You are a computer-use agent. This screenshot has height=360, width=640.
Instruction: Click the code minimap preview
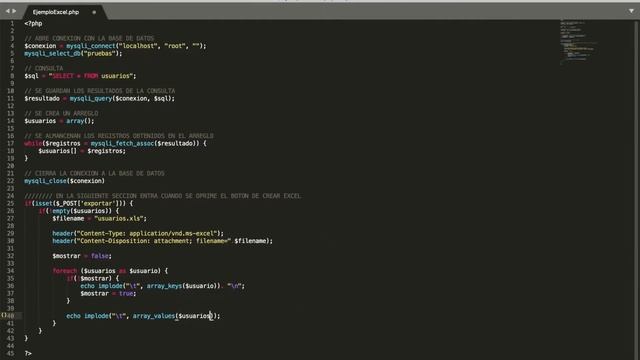pyautogui.click(x=578, y=41)
